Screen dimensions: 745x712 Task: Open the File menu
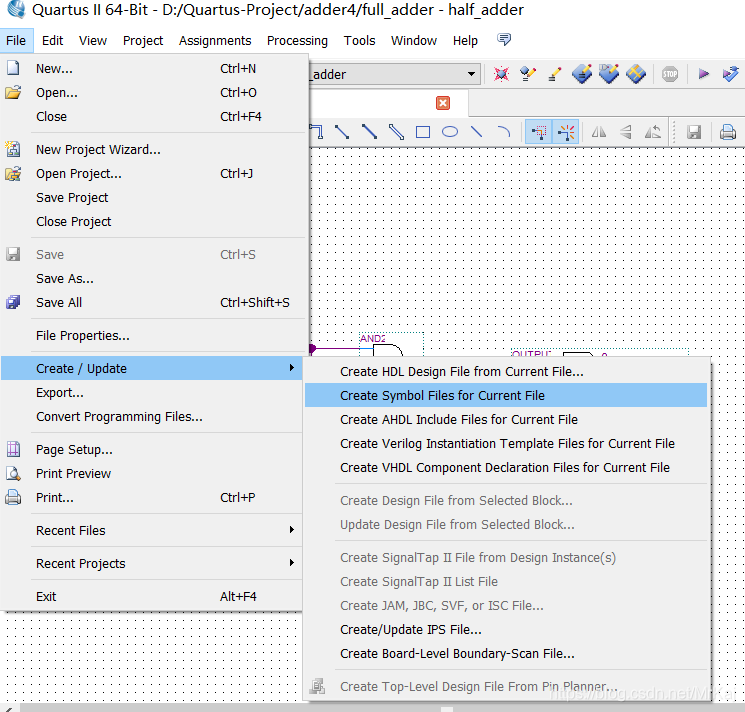(16, 40)
